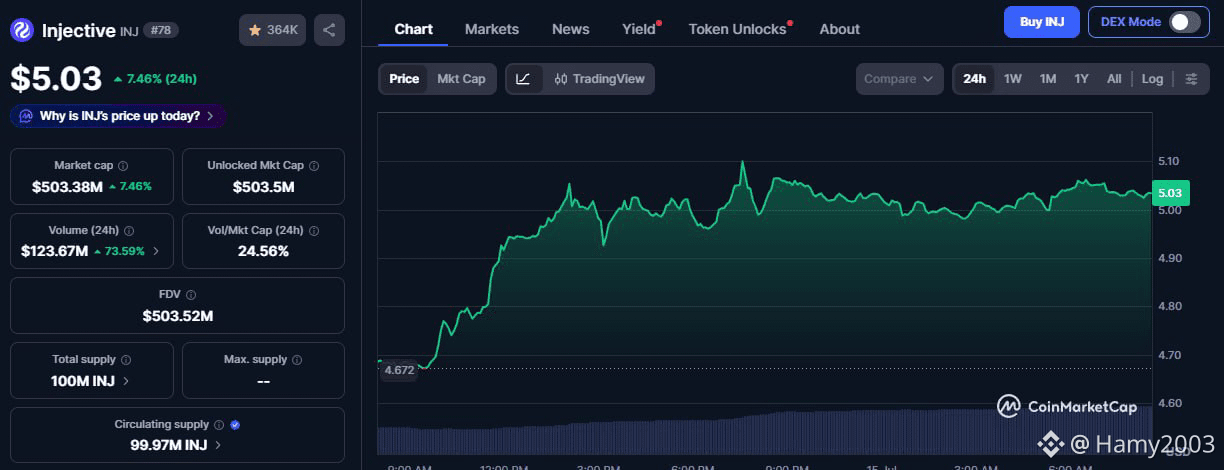Expand Volume (24h) details chevron
The image size is (1224, 470).
click(155, 251)
